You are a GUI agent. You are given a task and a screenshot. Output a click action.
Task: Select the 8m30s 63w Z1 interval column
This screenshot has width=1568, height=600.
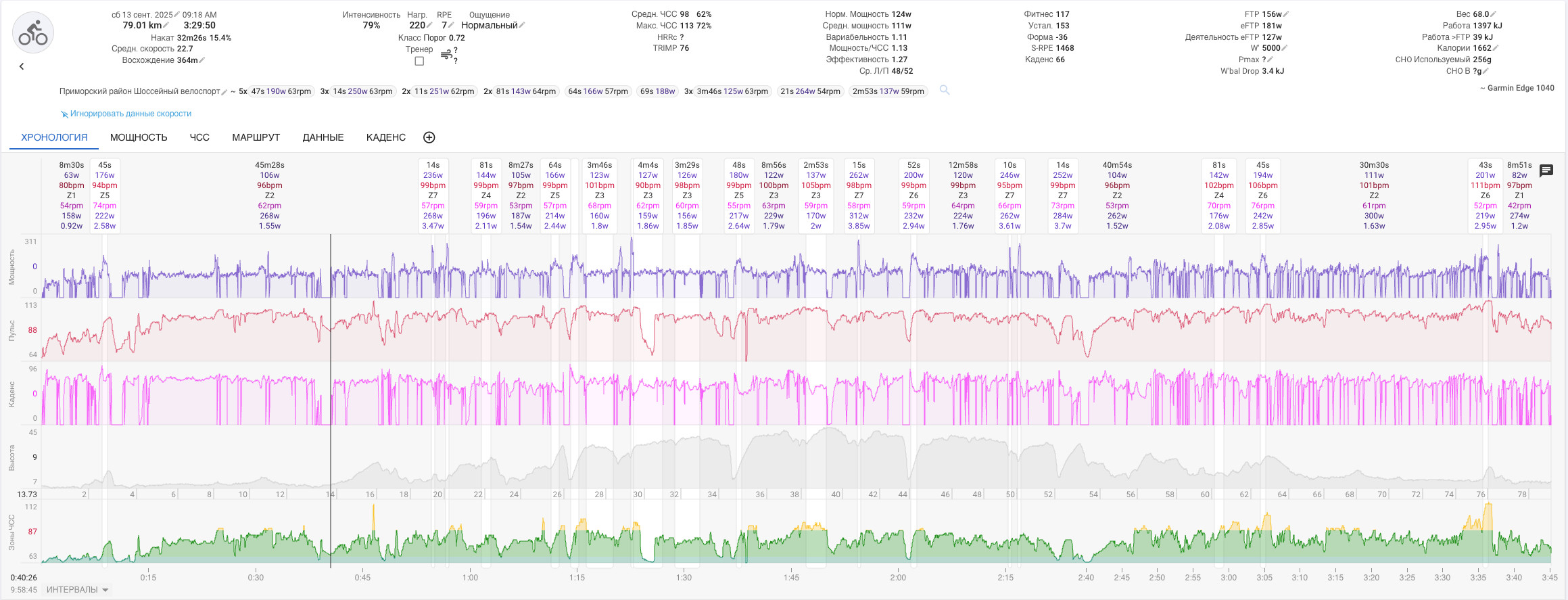click(72, 195)
